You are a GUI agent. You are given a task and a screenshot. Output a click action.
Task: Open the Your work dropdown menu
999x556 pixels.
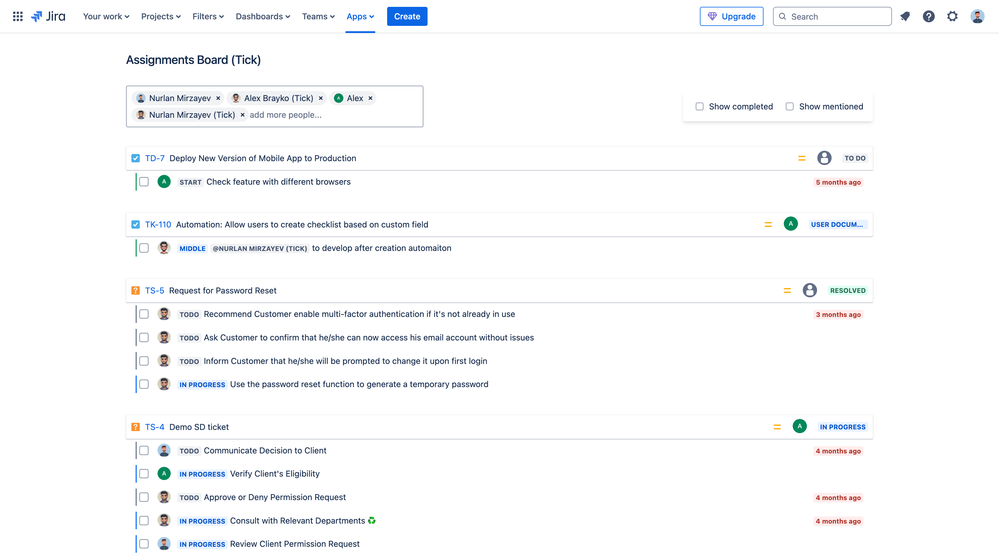106,17
